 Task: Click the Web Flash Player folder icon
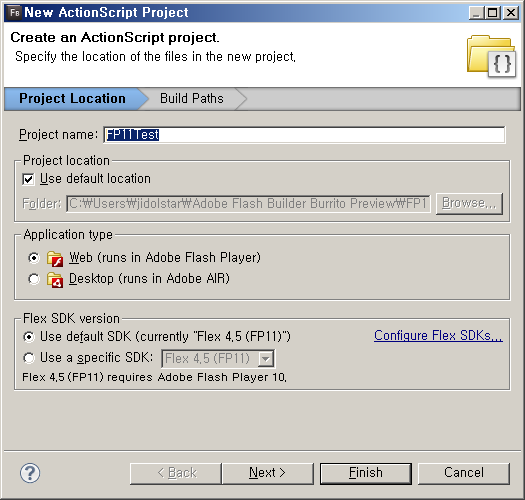[55, 259]
